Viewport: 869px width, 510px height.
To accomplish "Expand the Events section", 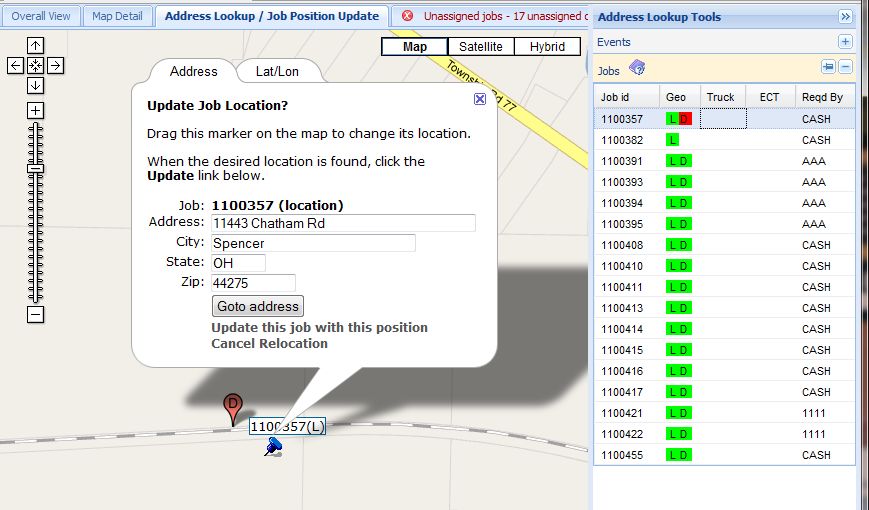I will click(845, 42).
